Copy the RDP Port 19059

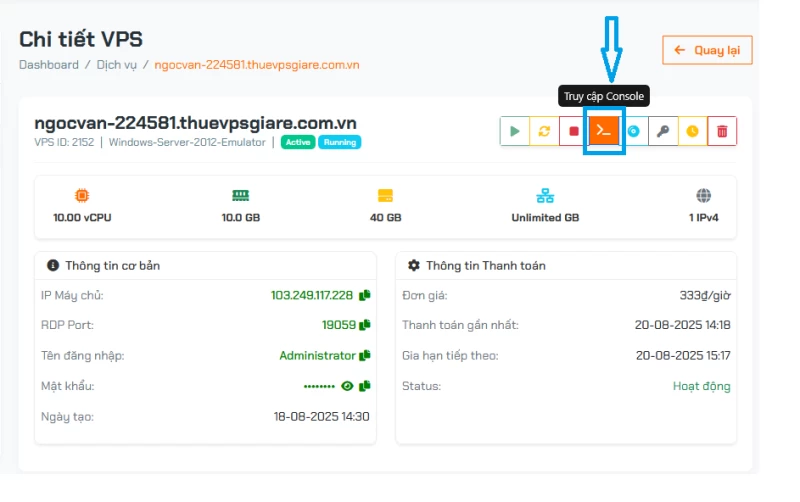tap(364, 325)
